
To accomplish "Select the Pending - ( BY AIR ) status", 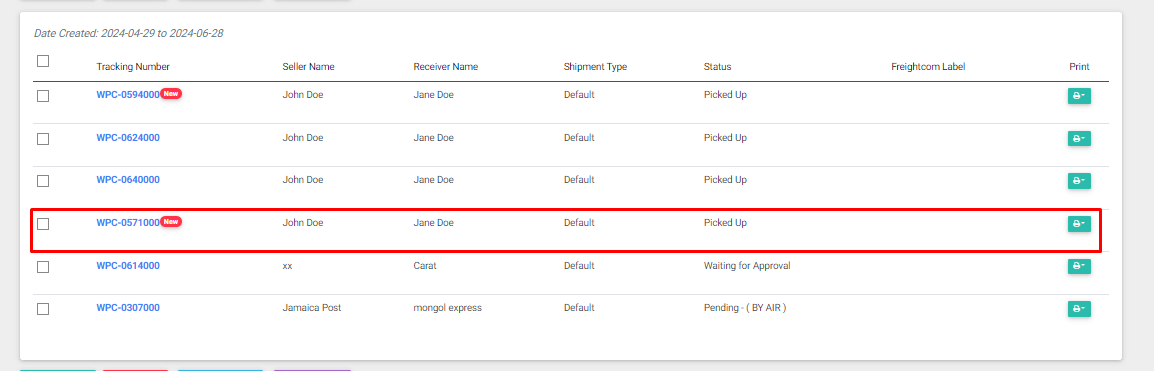I will coord(745,308).
